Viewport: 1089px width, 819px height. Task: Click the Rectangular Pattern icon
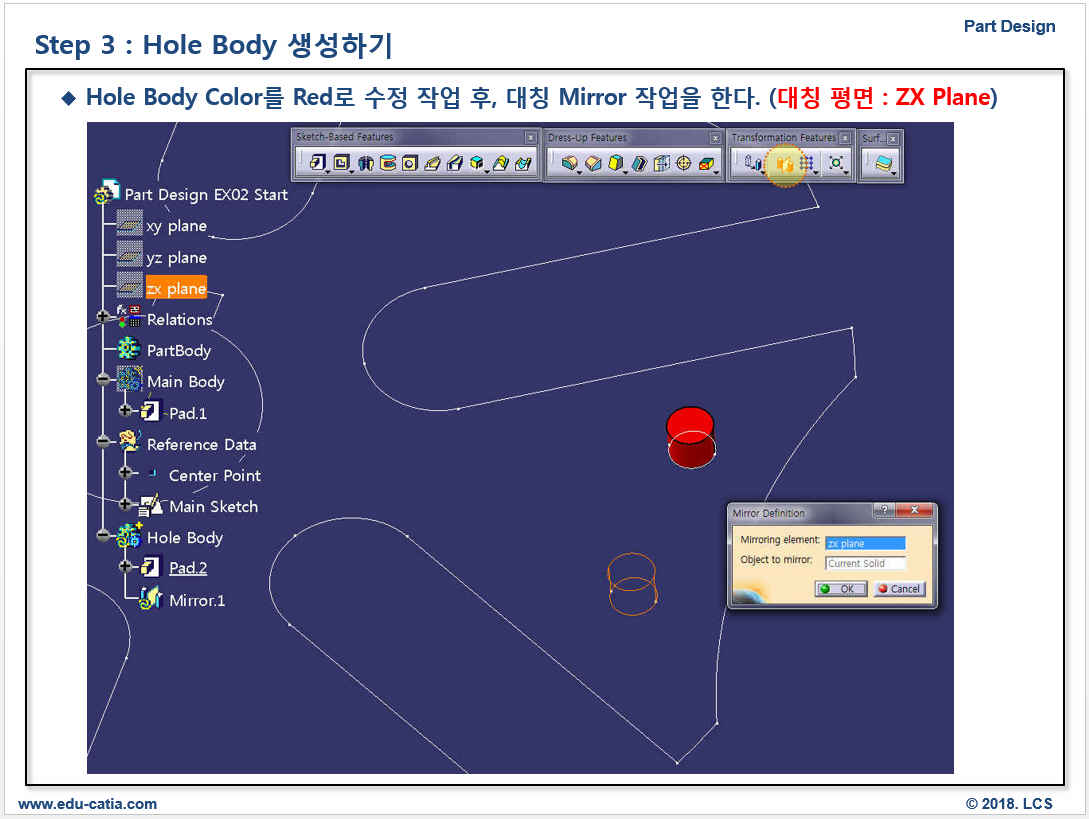tap(806, 163)
